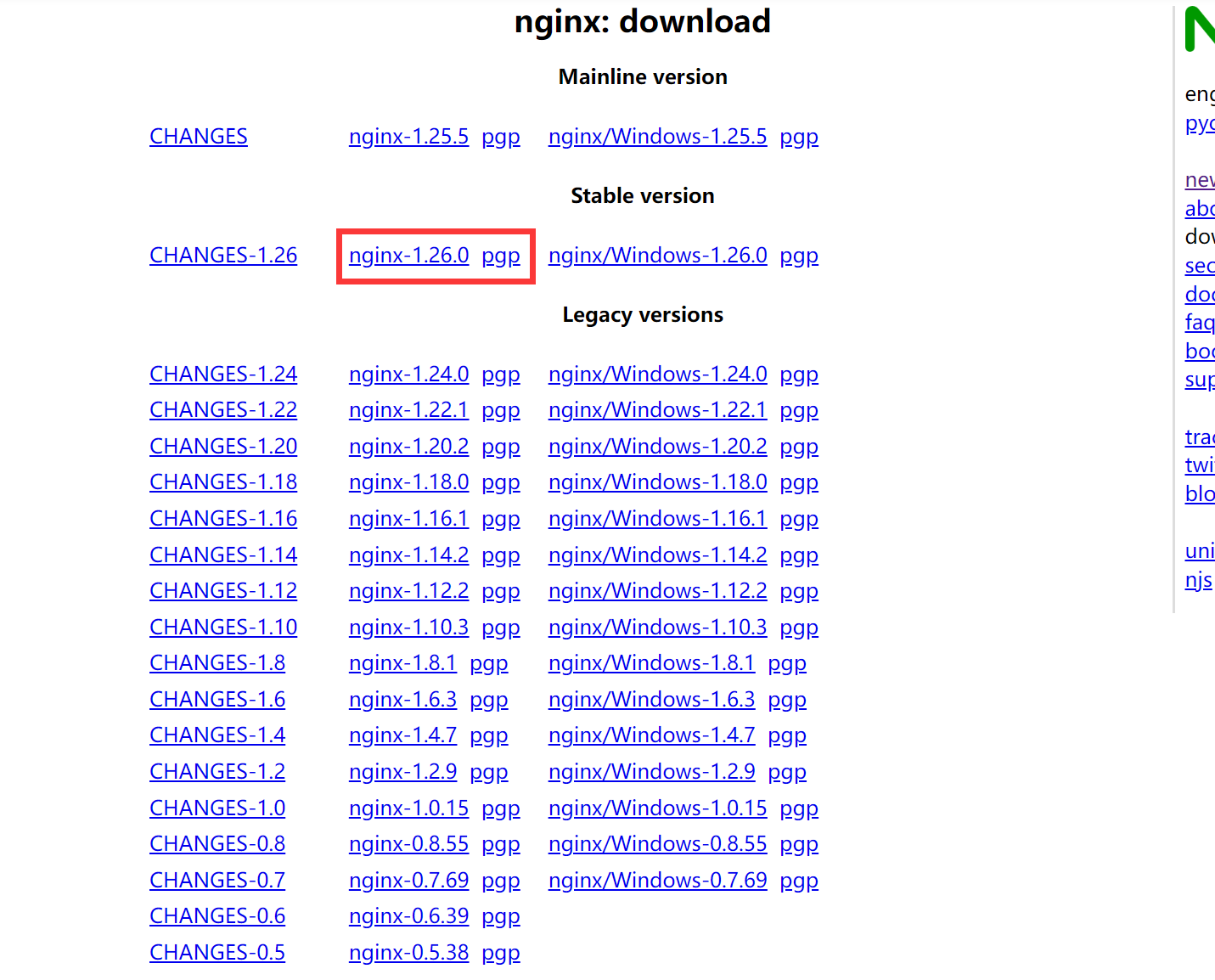Open CHANGES-1.14 link
This screenshot has height=980, width=1215.
[223, 555]
